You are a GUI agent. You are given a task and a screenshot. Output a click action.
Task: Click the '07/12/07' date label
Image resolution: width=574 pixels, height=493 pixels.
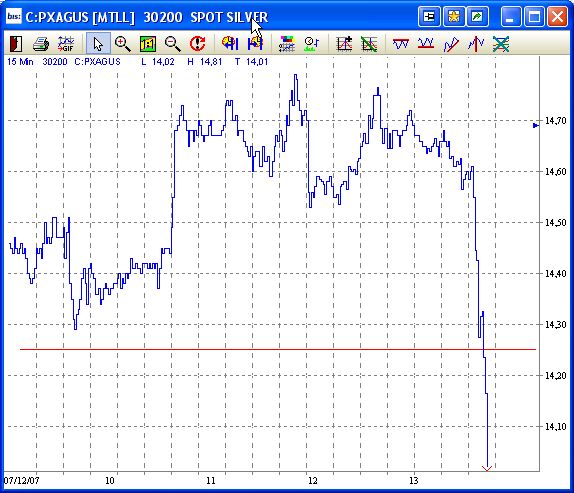(21, 480)
